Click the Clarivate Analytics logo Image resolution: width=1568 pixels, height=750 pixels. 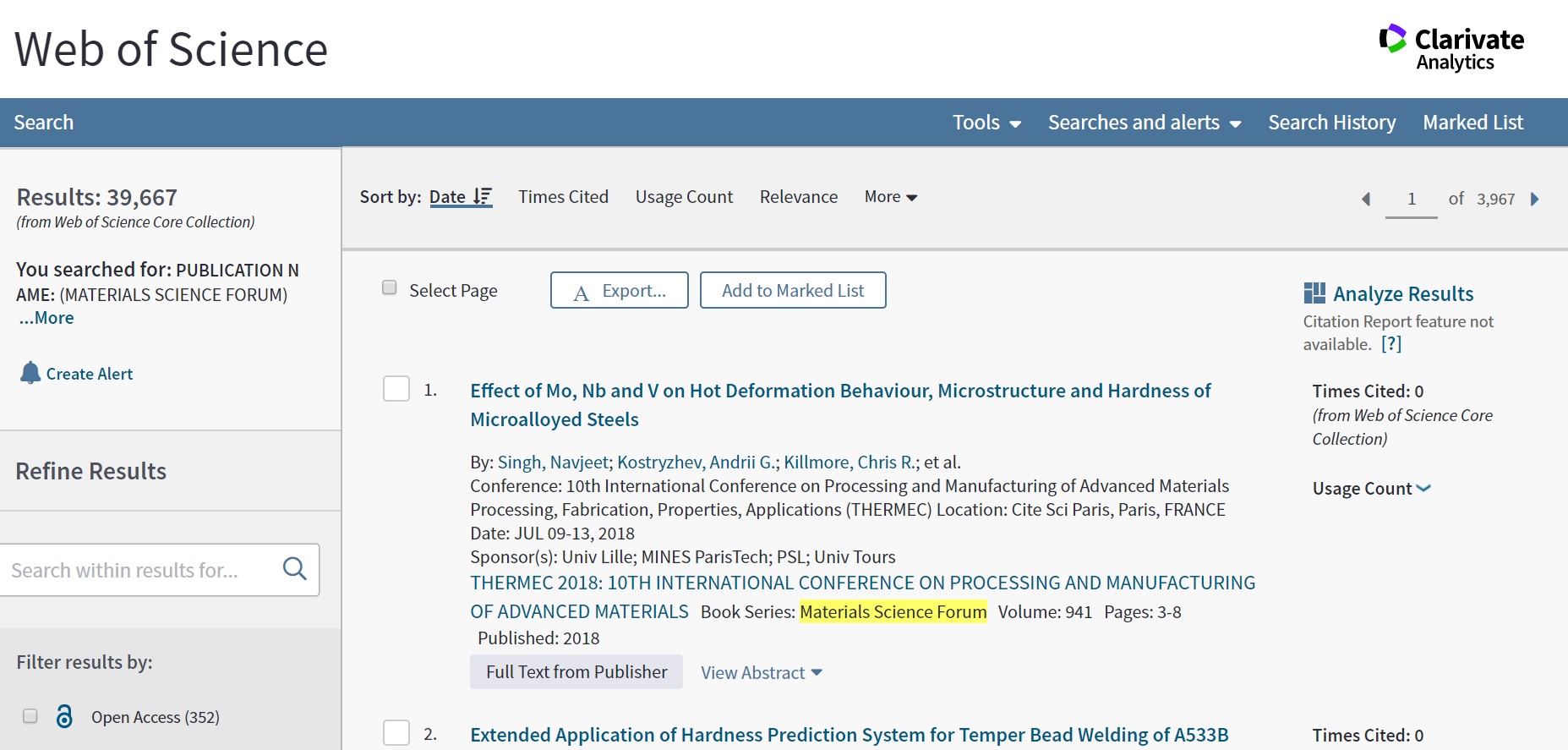(1451, 48)
